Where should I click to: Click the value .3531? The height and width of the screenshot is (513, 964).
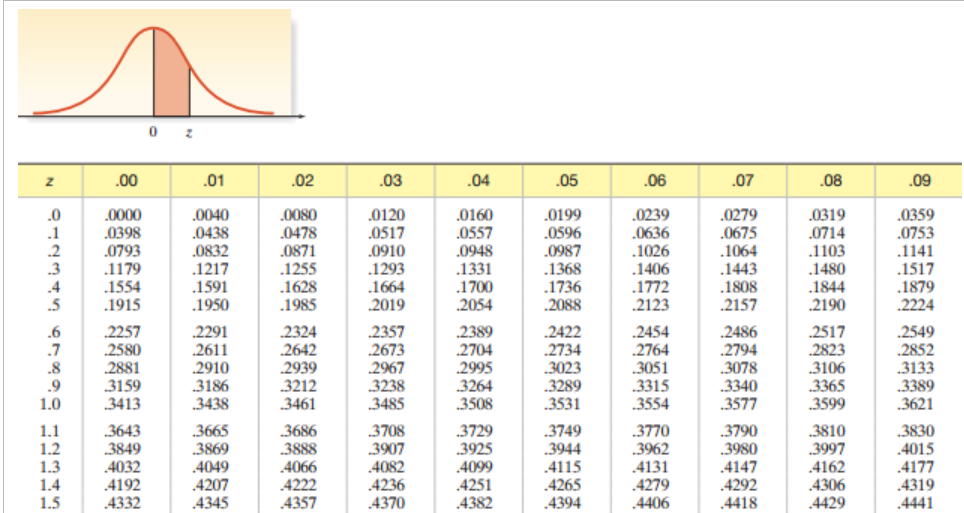[x=563, y=404]
